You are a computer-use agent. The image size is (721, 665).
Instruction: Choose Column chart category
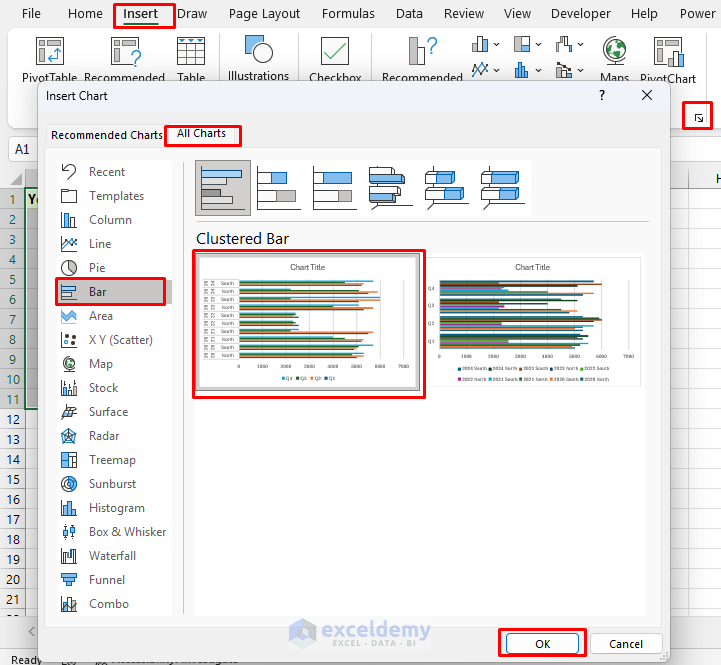[x=114, y=220]
